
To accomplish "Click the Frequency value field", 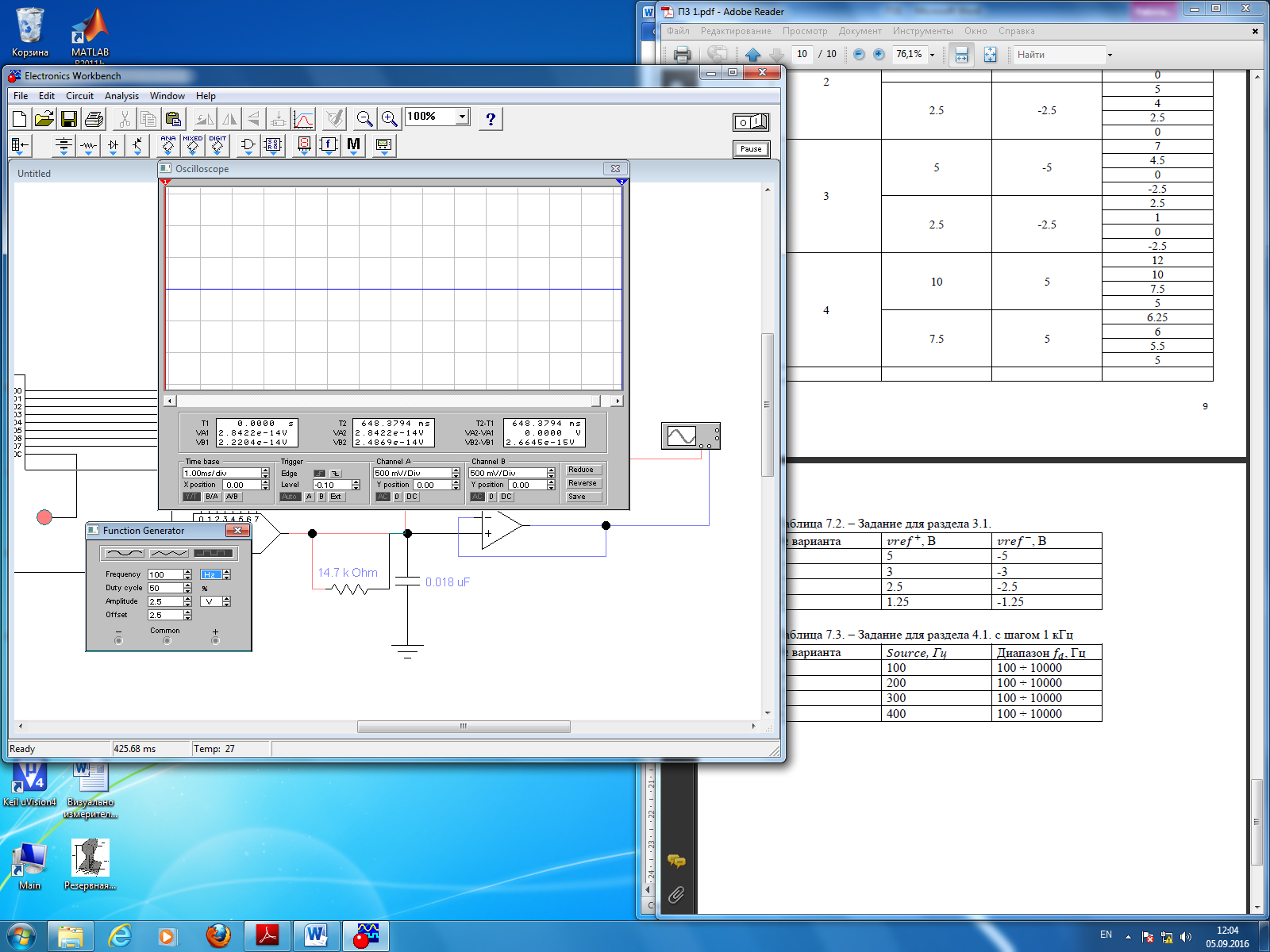I will point(165,574).
